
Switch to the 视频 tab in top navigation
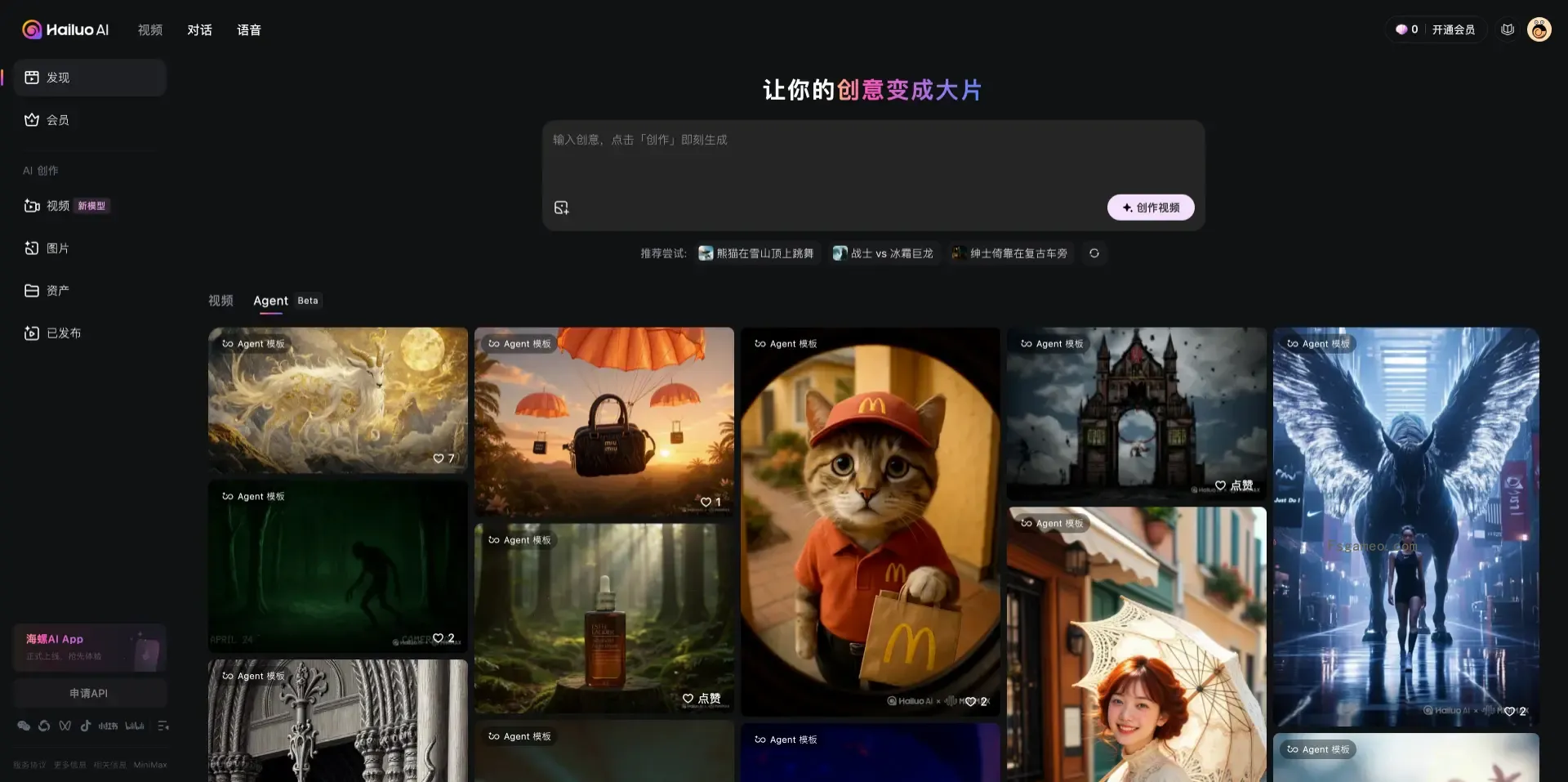click(x=150, y=30)
